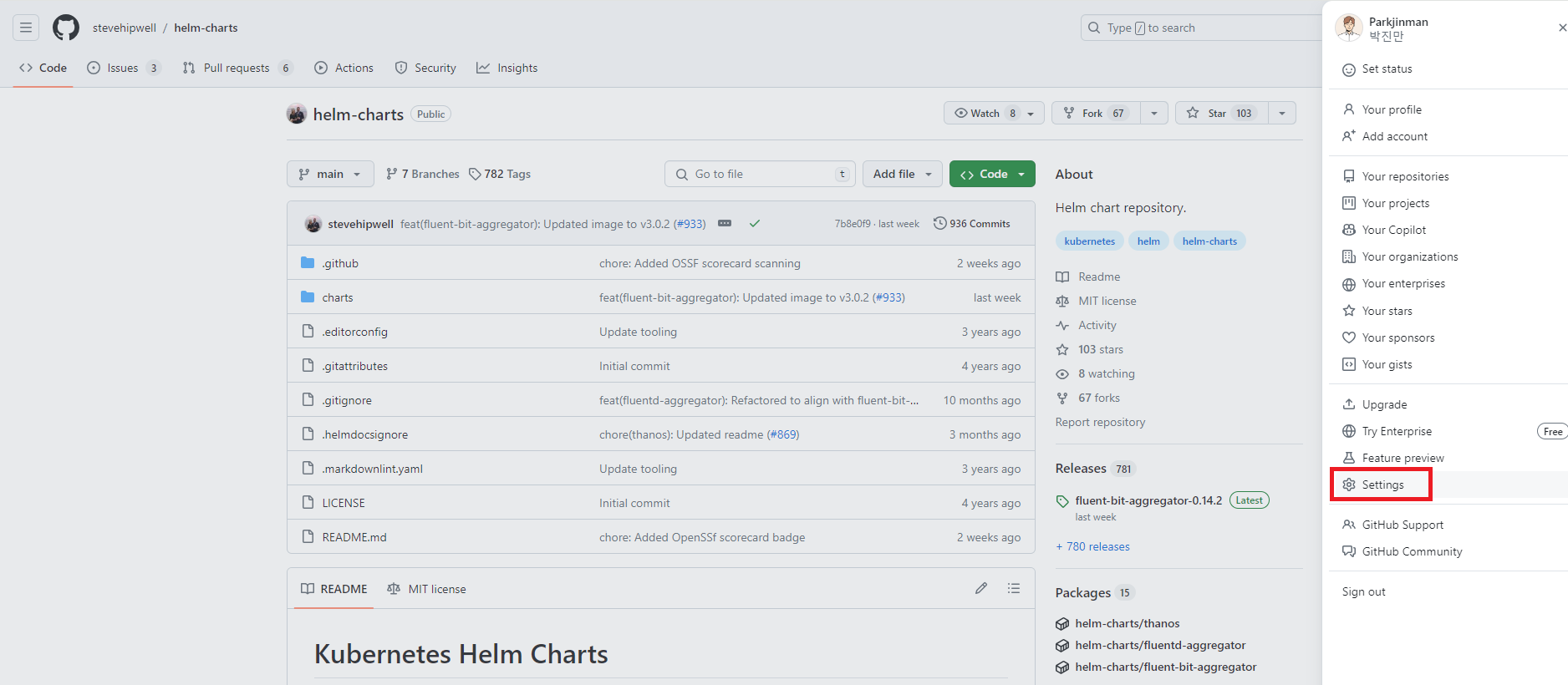Open Your gists
The width and height of the screenshot is (1568, 685).
(1377, 364)
